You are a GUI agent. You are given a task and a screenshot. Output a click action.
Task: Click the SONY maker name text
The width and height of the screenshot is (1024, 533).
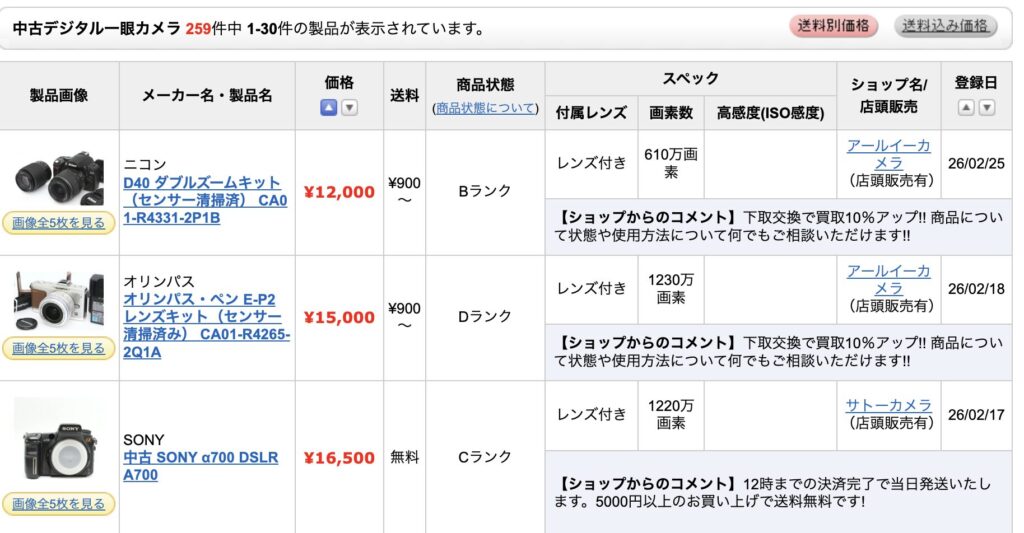pyautogui.click(x=144, y=440)
